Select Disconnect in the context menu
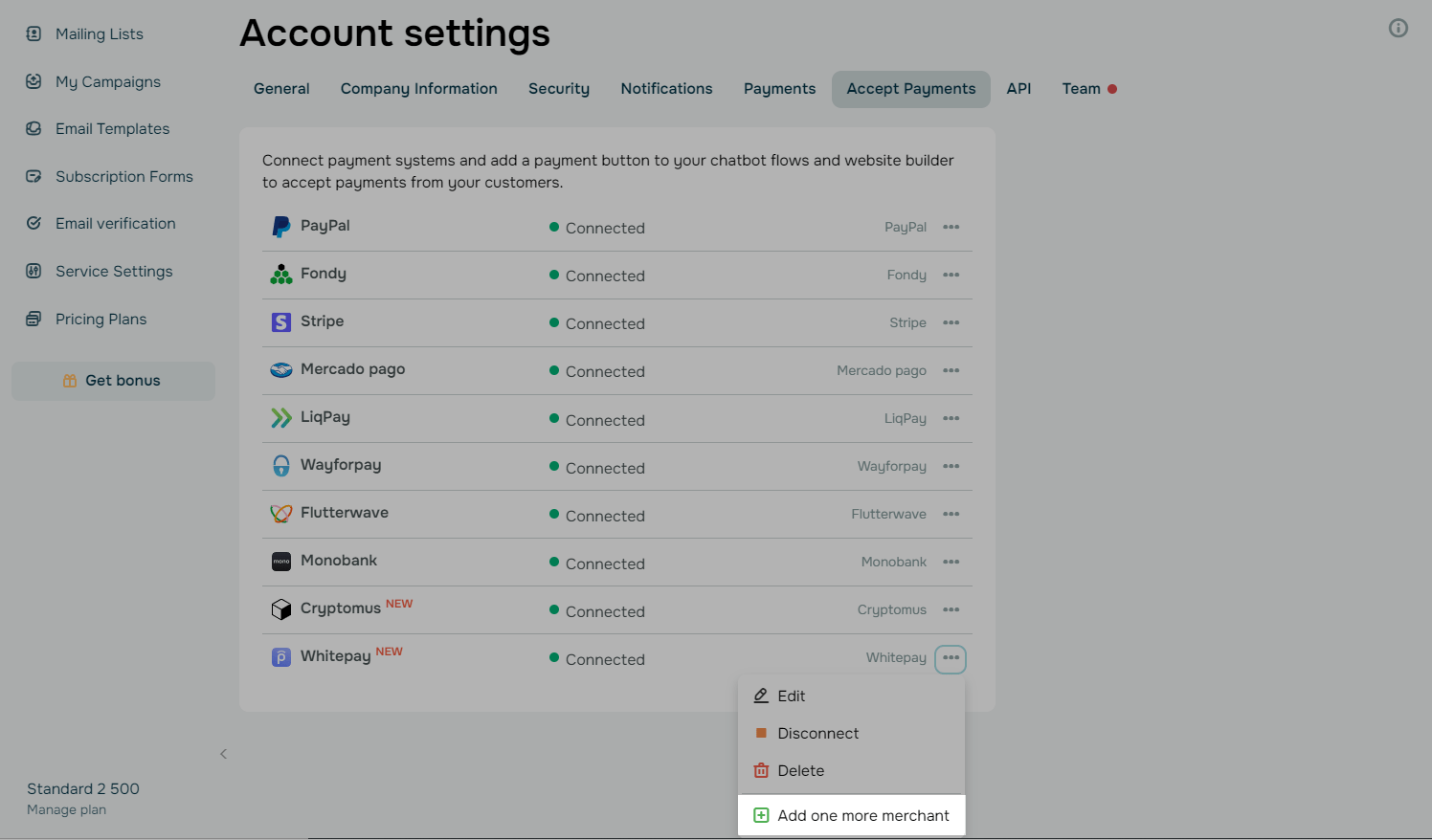This screenshot has width=1432, height=840. 817,734
